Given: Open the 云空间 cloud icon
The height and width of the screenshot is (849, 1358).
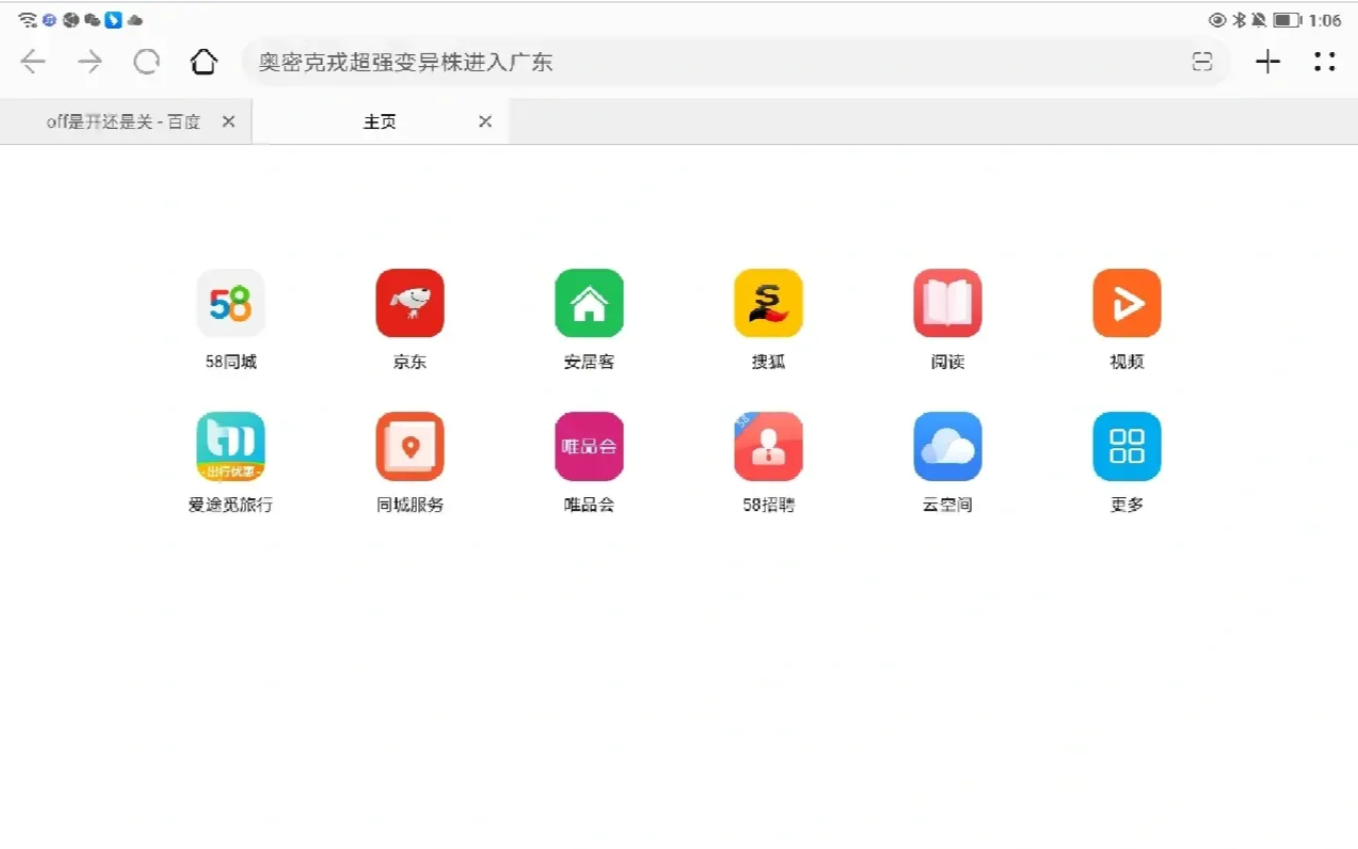Looking at the screenshot, I should tap(948, 446).
